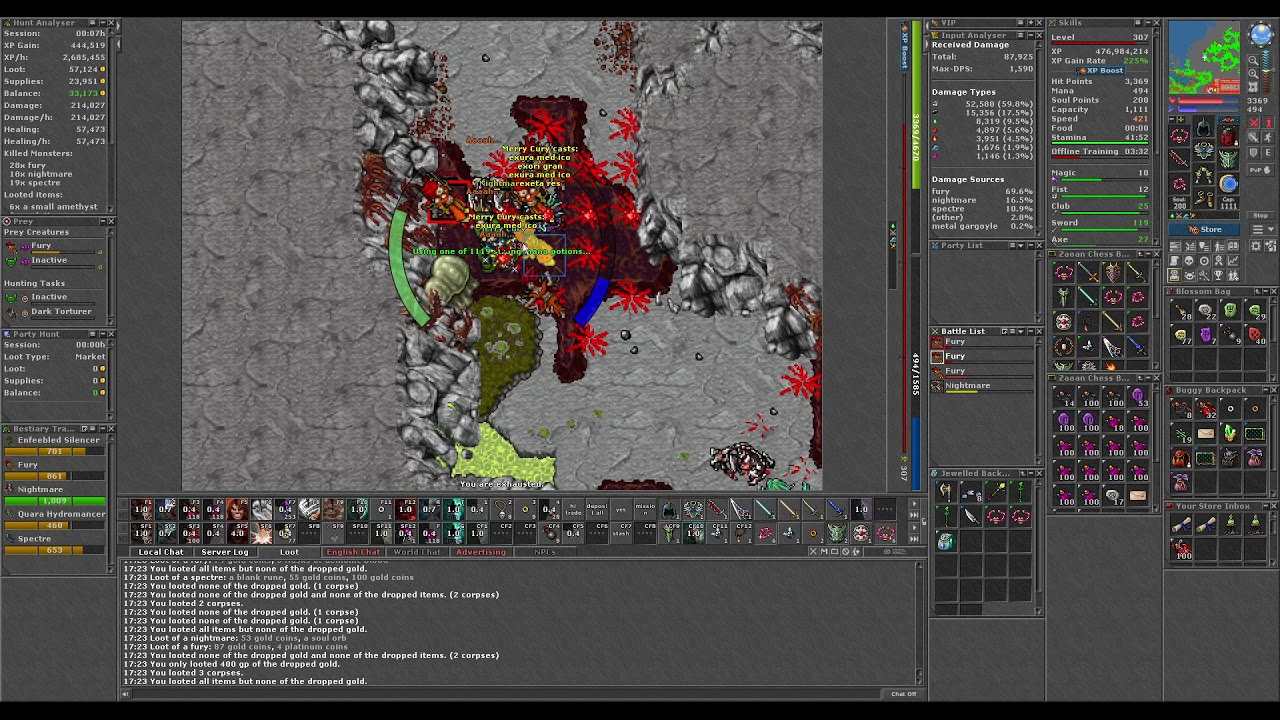Click the ring equipment slot
Viewport: 1280px width, 720px height.
[1178, 182]
